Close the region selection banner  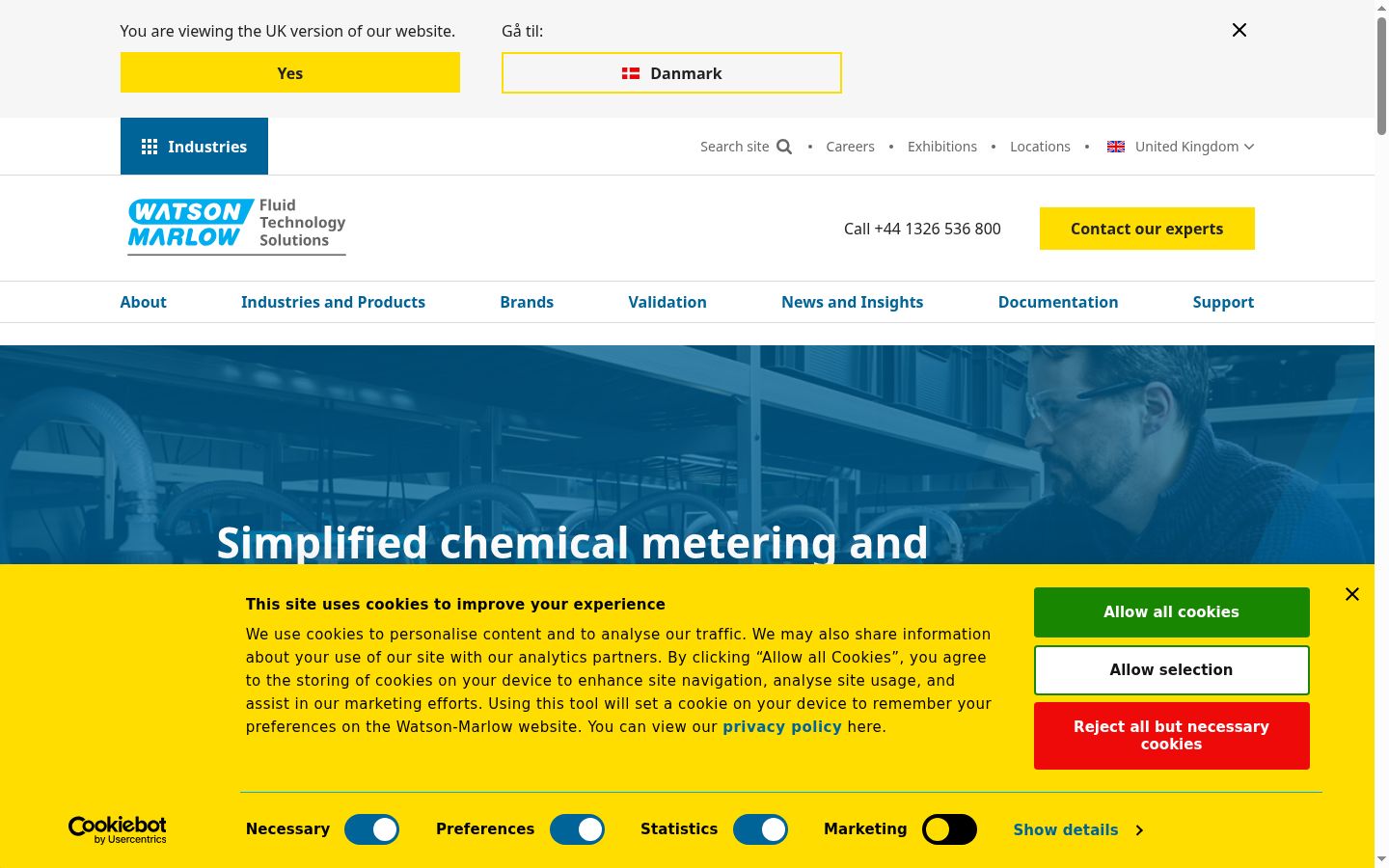(x=1239, y=30)
